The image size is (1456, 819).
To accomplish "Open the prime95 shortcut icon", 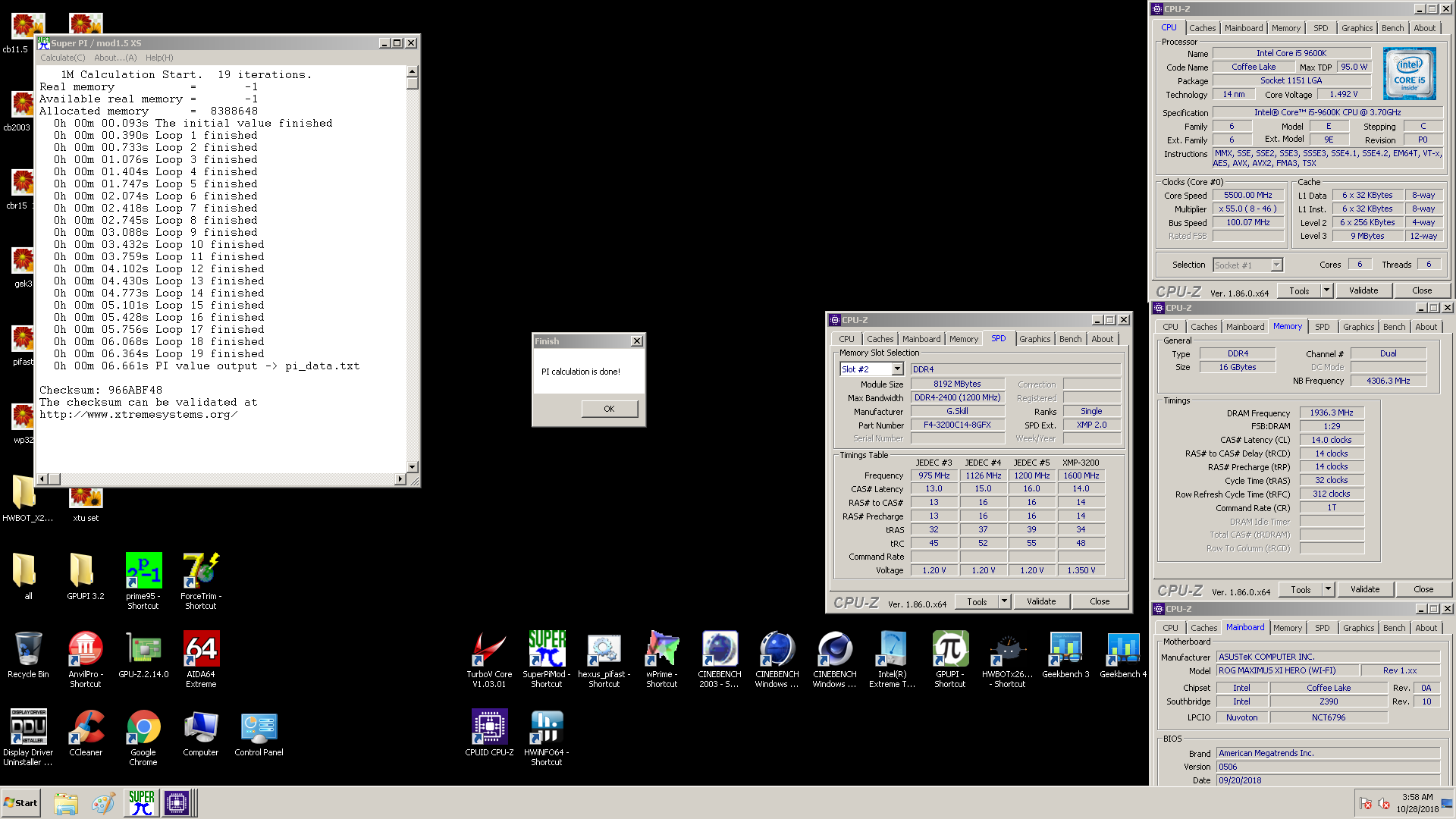I will pyautogui.click(x=143, y=580).
